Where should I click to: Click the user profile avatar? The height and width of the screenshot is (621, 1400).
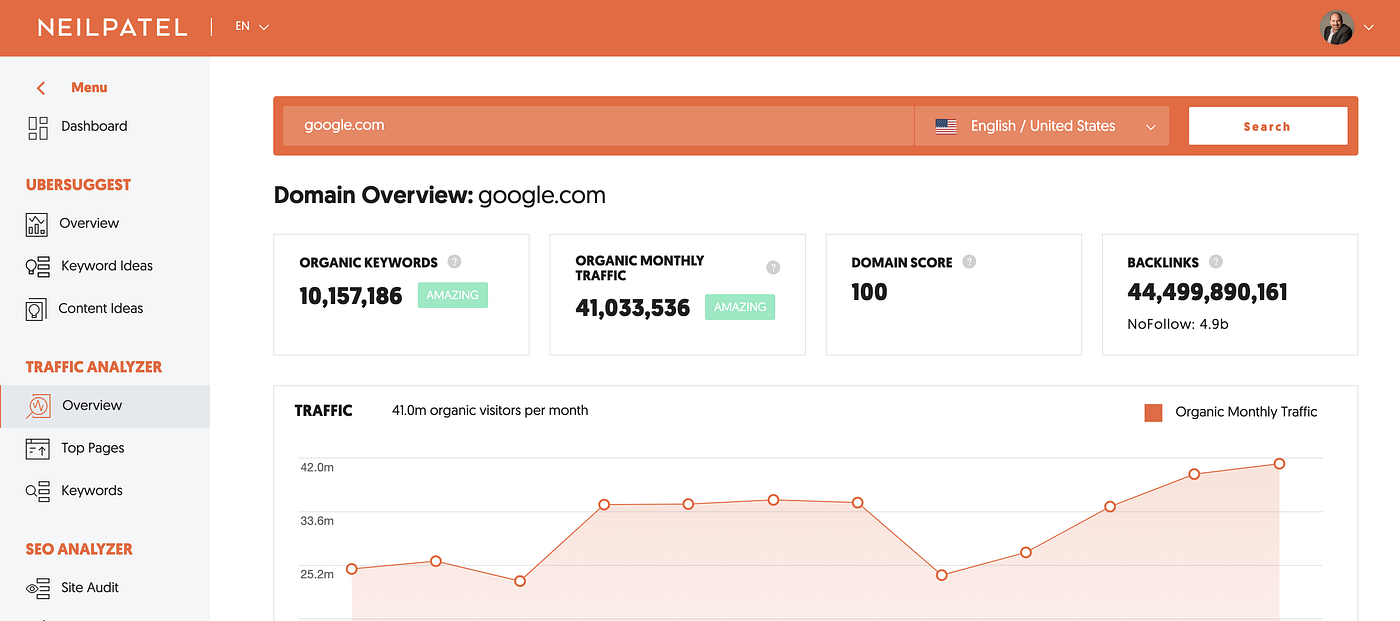1337,27
